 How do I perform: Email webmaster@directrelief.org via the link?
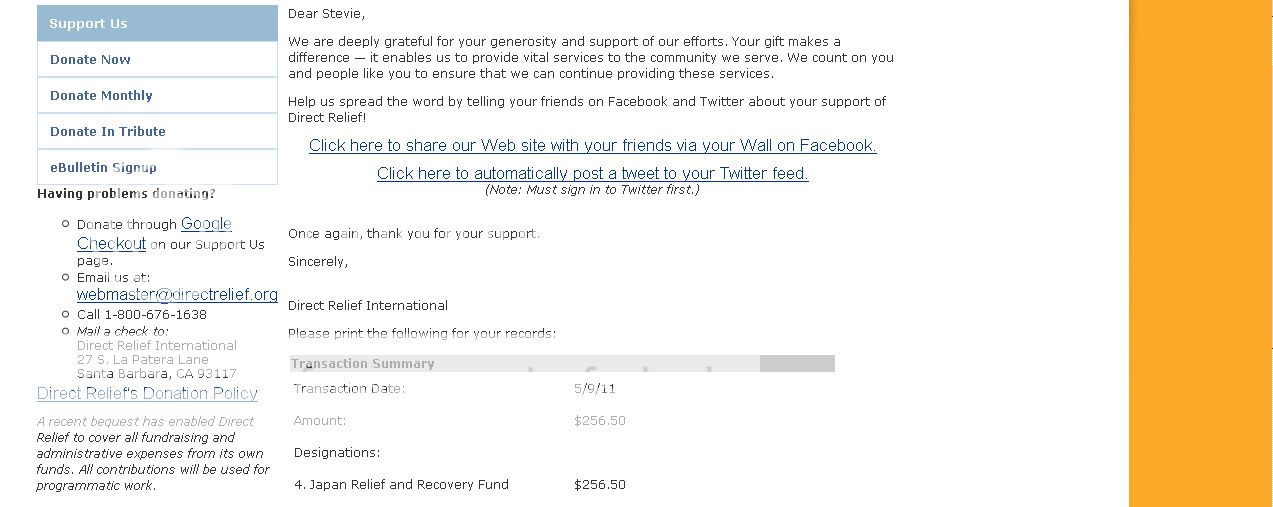[x=177, y=295]
